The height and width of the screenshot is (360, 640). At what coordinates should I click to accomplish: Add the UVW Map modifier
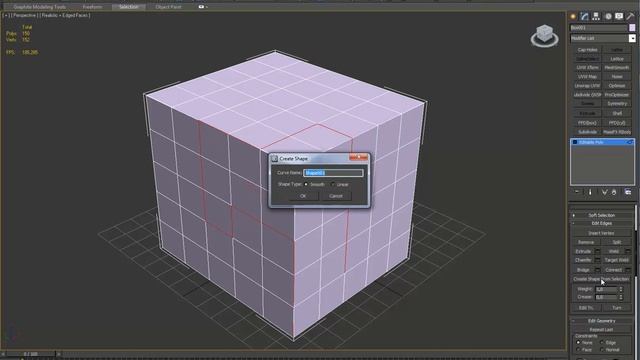tap(587, 77)
